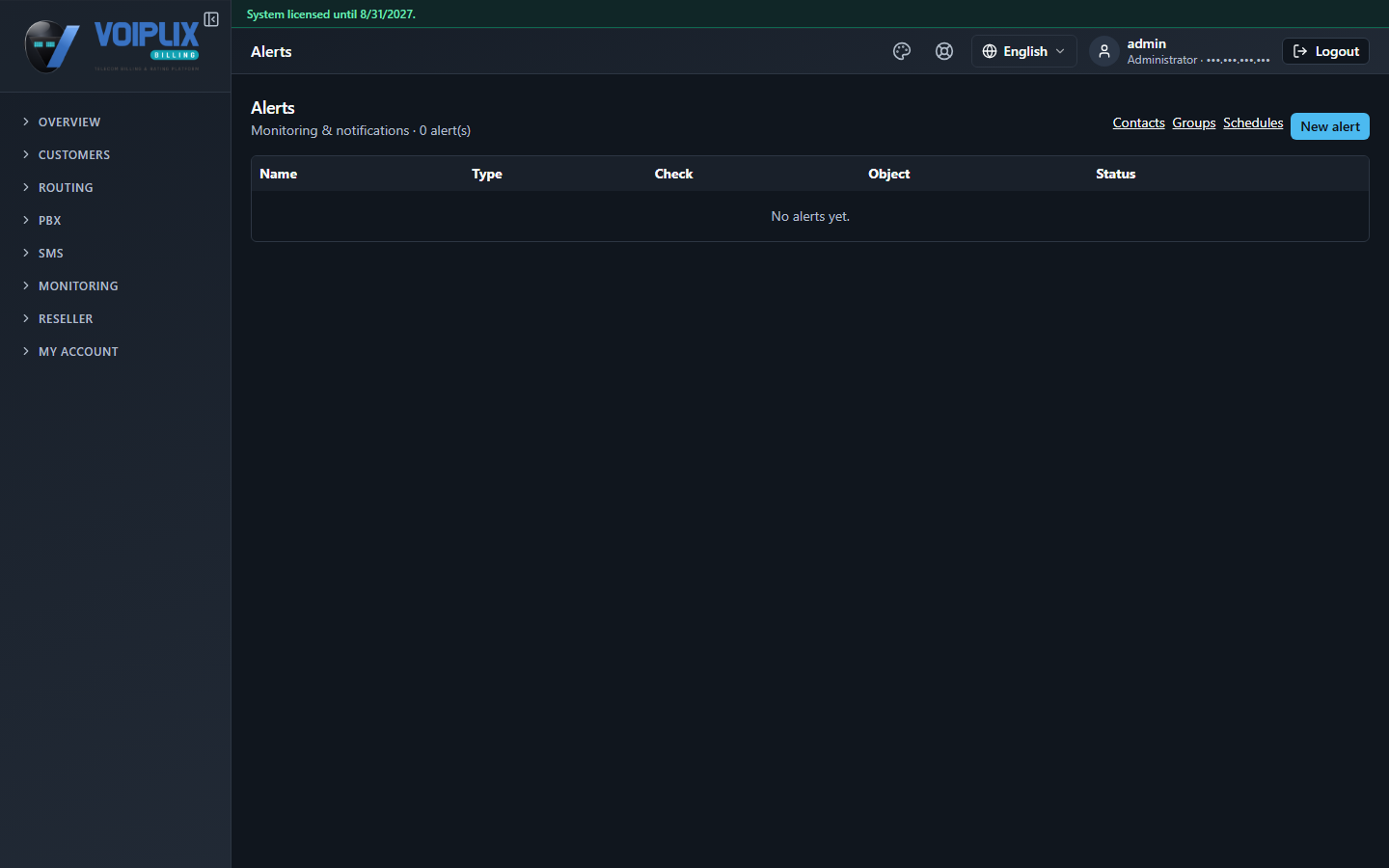Image resolution: width=1389 pixels, height=868 pixels.
Task: Open the English language dropdown
Action: (1023, 51)
